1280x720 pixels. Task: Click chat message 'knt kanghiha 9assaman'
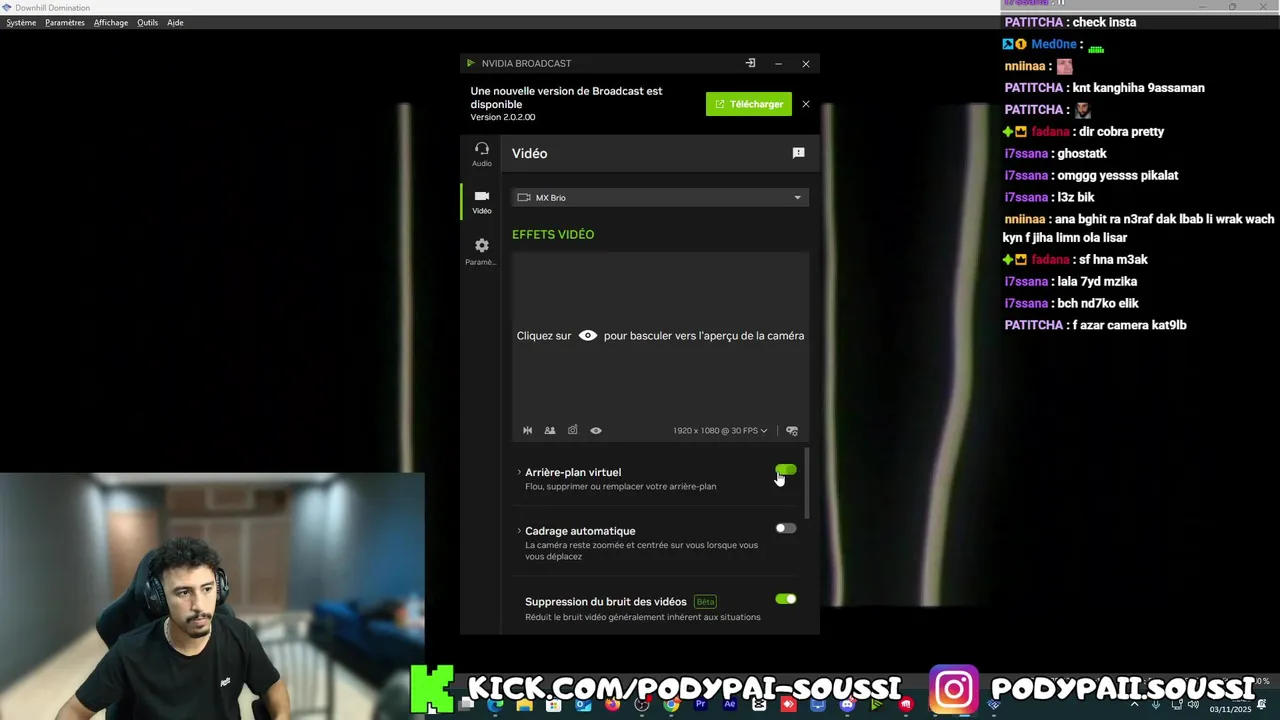(x=1139, y=88)
